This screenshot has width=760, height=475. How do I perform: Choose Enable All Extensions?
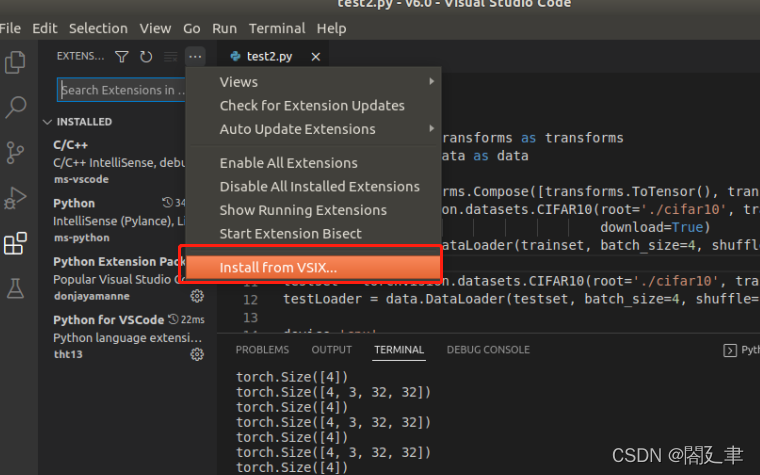pyautogui.click(x=313, y=163)
